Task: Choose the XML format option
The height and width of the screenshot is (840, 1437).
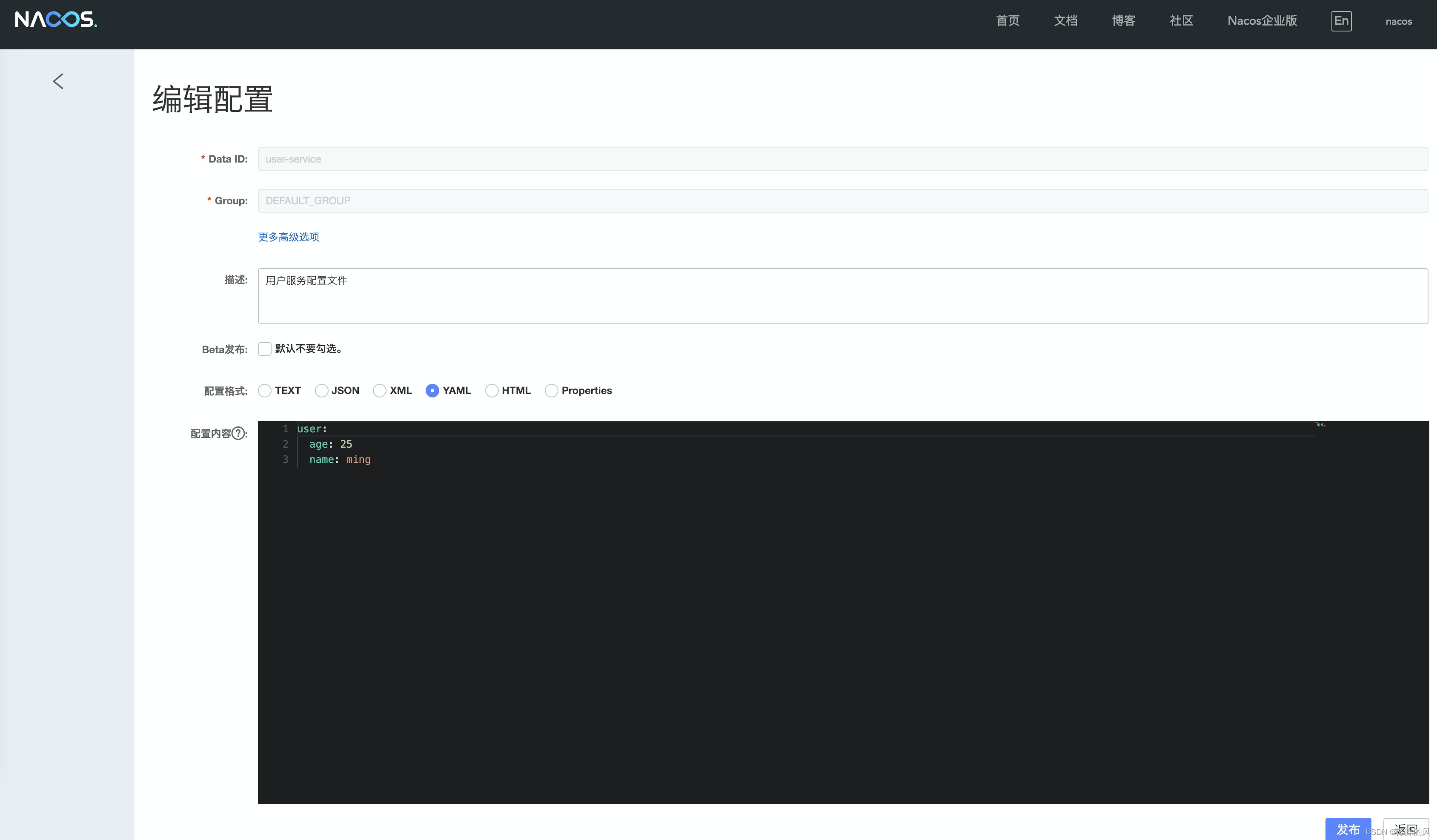Action: click(380, 391)
